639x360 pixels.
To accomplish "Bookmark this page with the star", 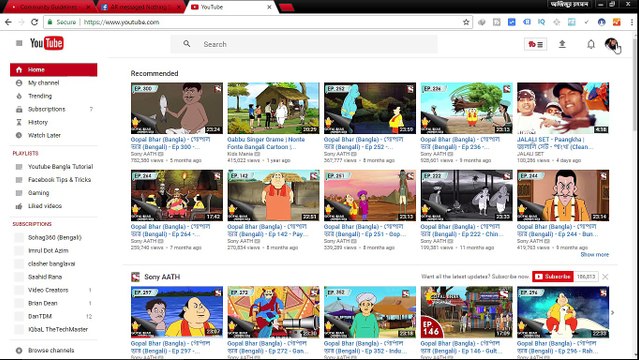I will [x=466, y=22].
